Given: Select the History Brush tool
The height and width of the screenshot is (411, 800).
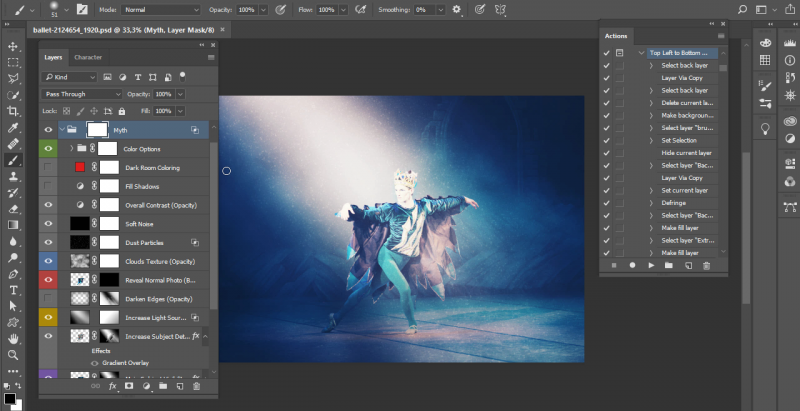Looking at the screenshot, I should [x=13, y=193].
